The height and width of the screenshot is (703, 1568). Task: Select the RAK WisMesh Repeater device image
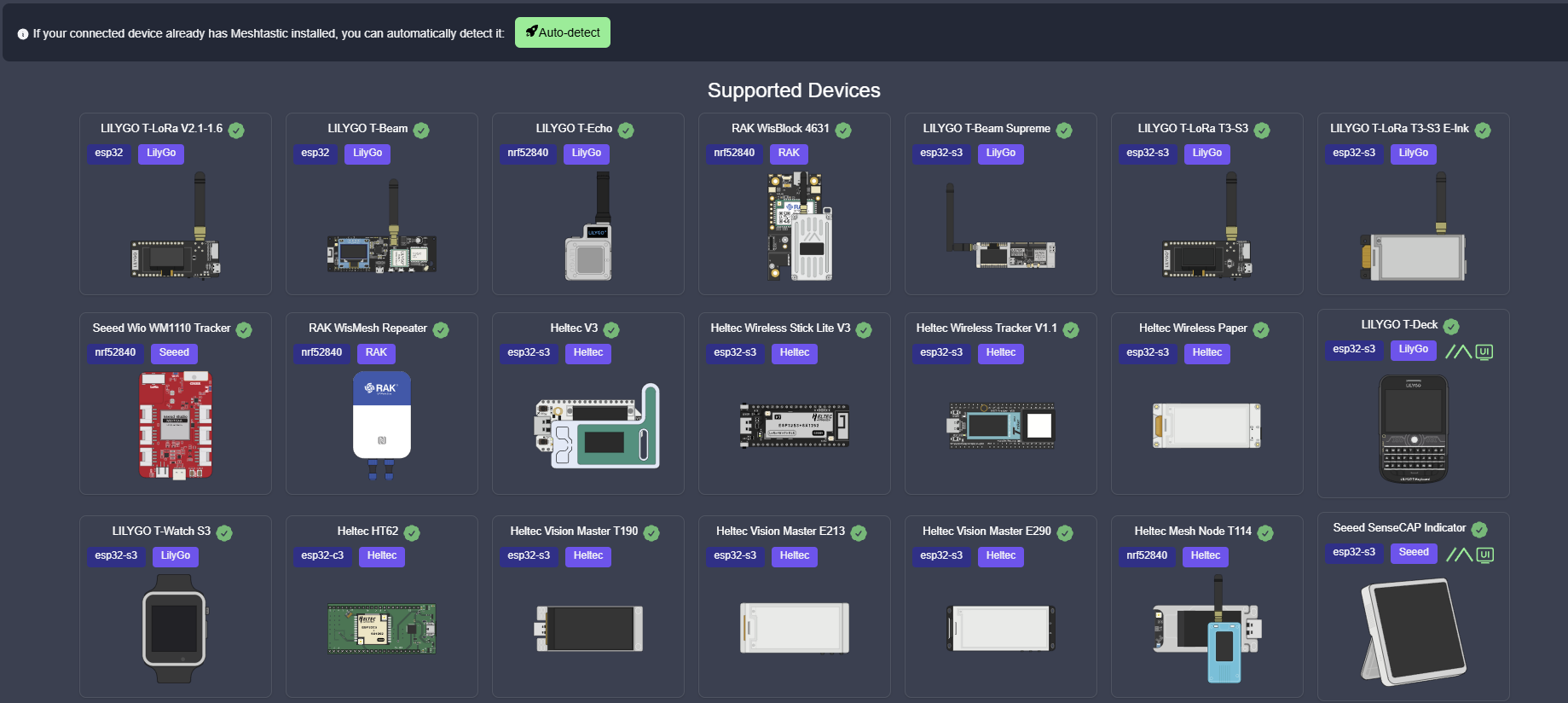[x=382, y=425]
